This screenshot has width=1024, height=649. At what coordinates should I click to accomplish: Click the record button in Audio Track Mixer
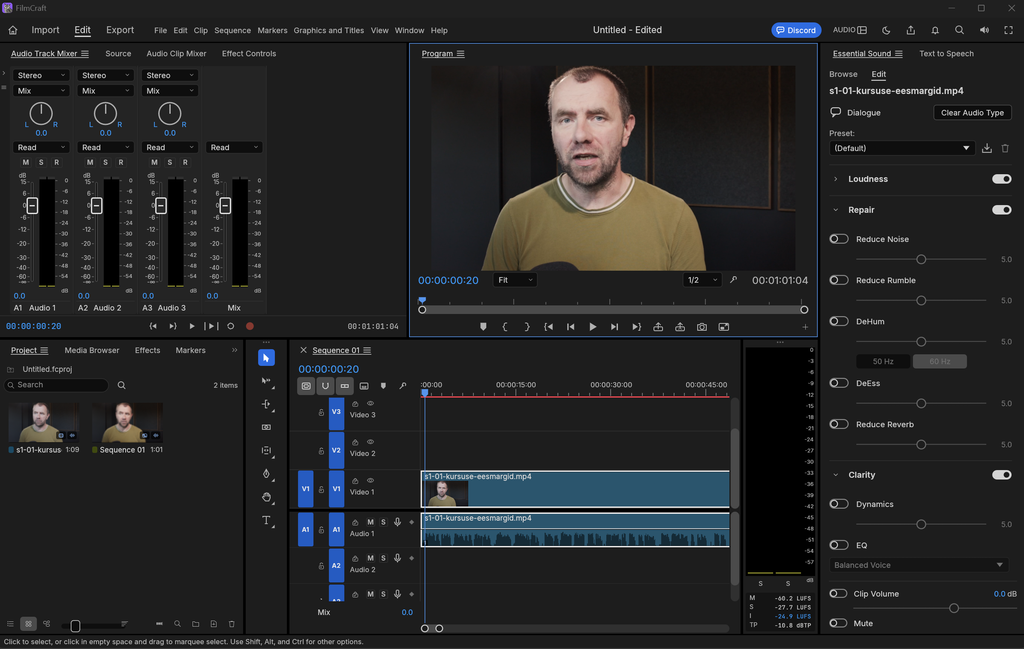coord(249,326)
